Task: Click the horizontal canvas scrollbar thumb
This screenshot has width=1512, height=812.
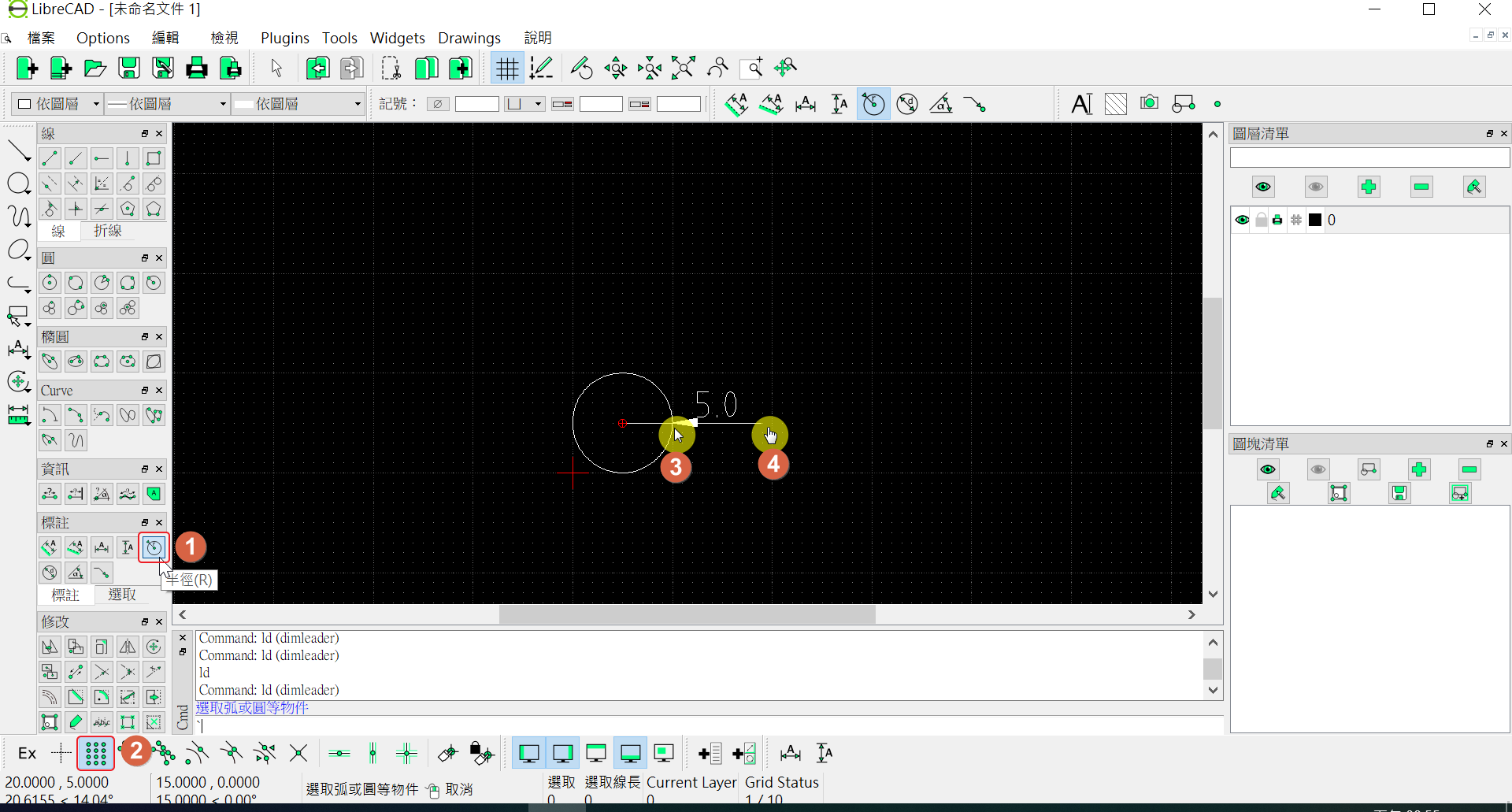Action: pos(687,614)
